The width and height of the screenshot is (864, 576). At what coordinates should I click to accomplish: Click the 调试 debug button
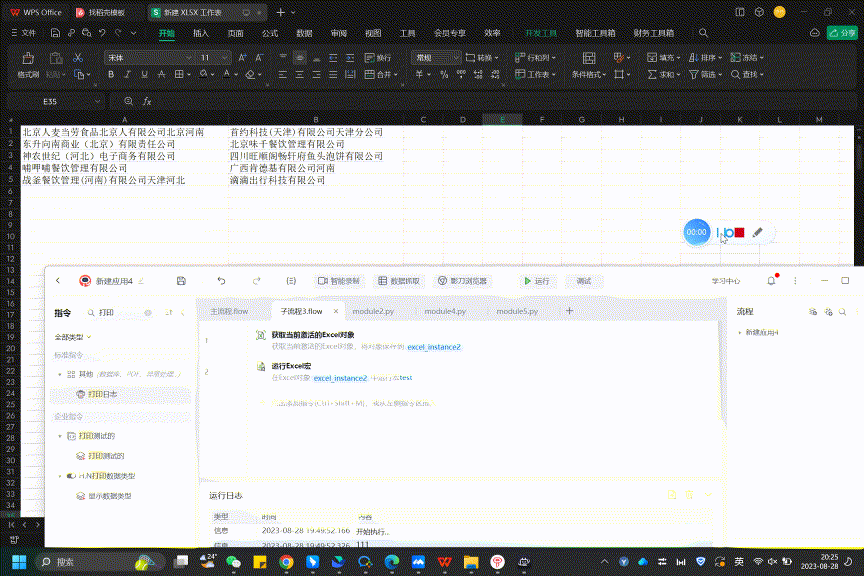pyautogui.click(x=584, y=281)
